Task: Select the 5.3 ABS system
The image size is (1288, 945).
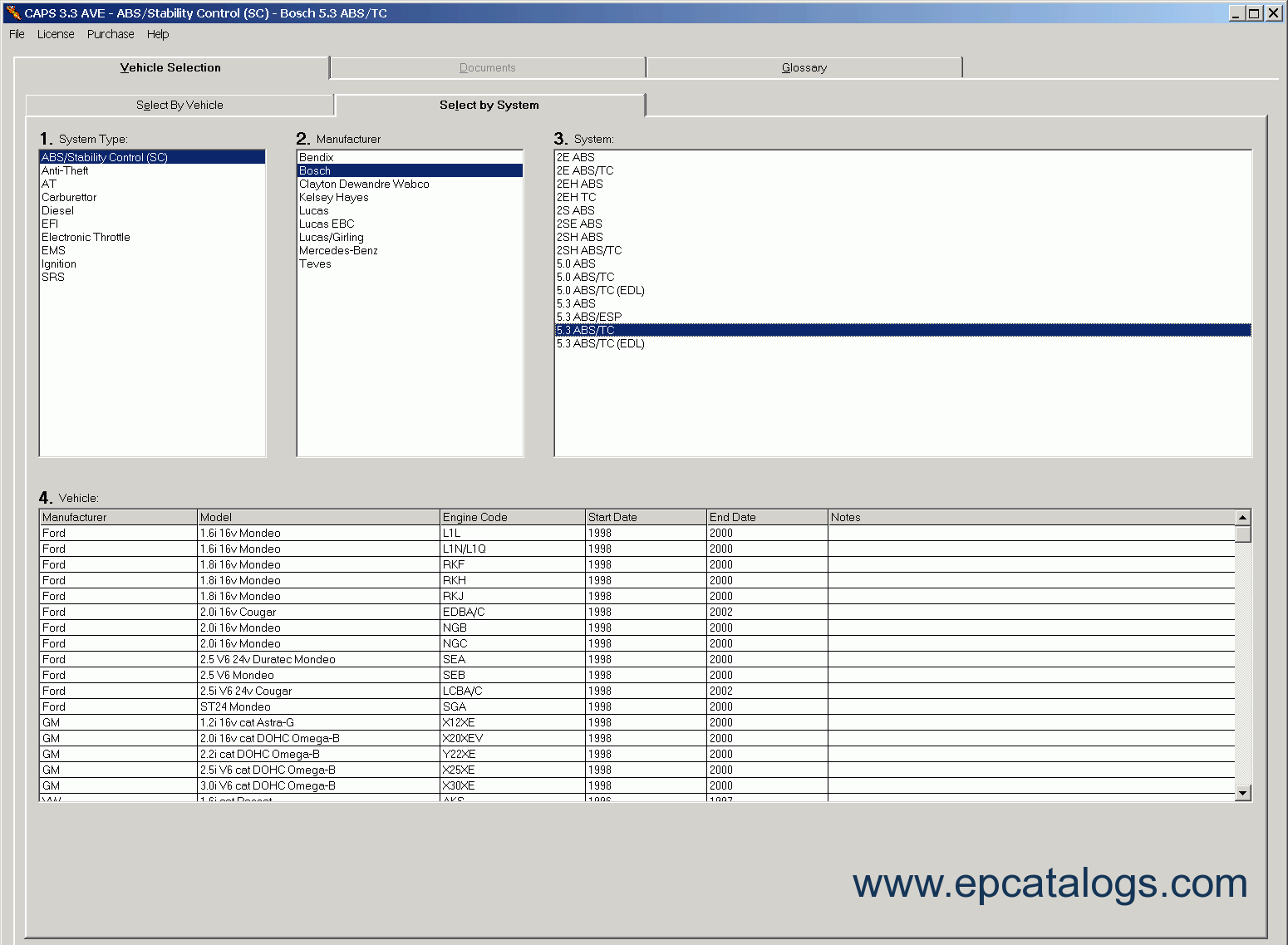Action: coord(903,303)
